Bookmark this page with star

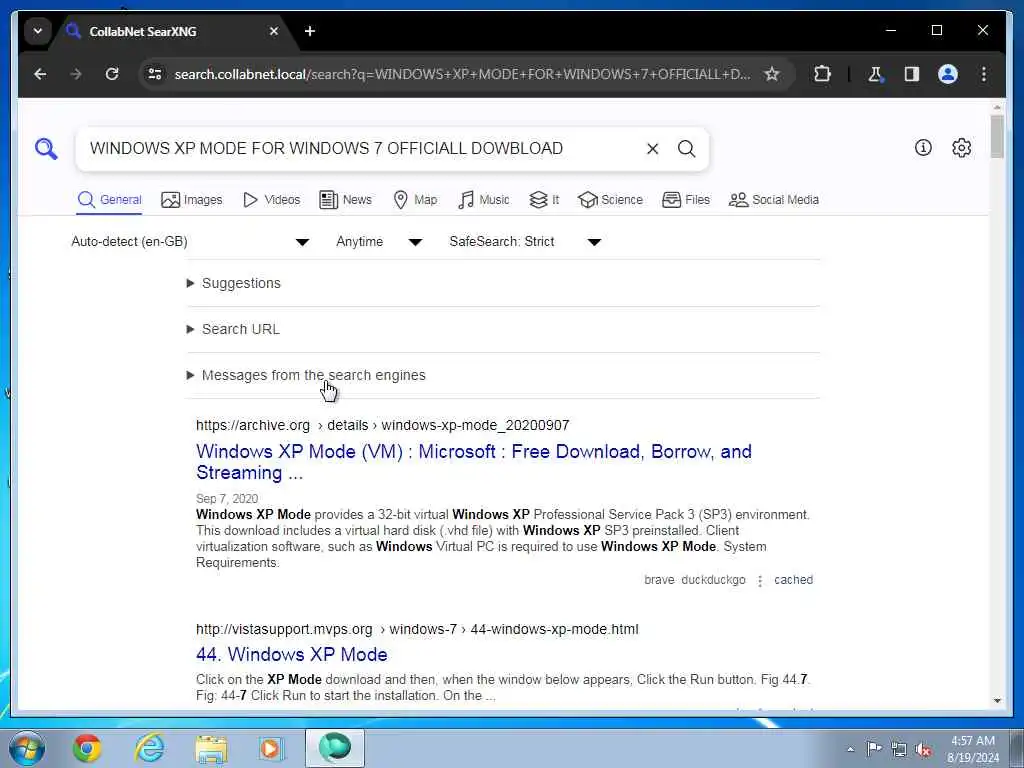pyautogui.click(x=772, y=74)
